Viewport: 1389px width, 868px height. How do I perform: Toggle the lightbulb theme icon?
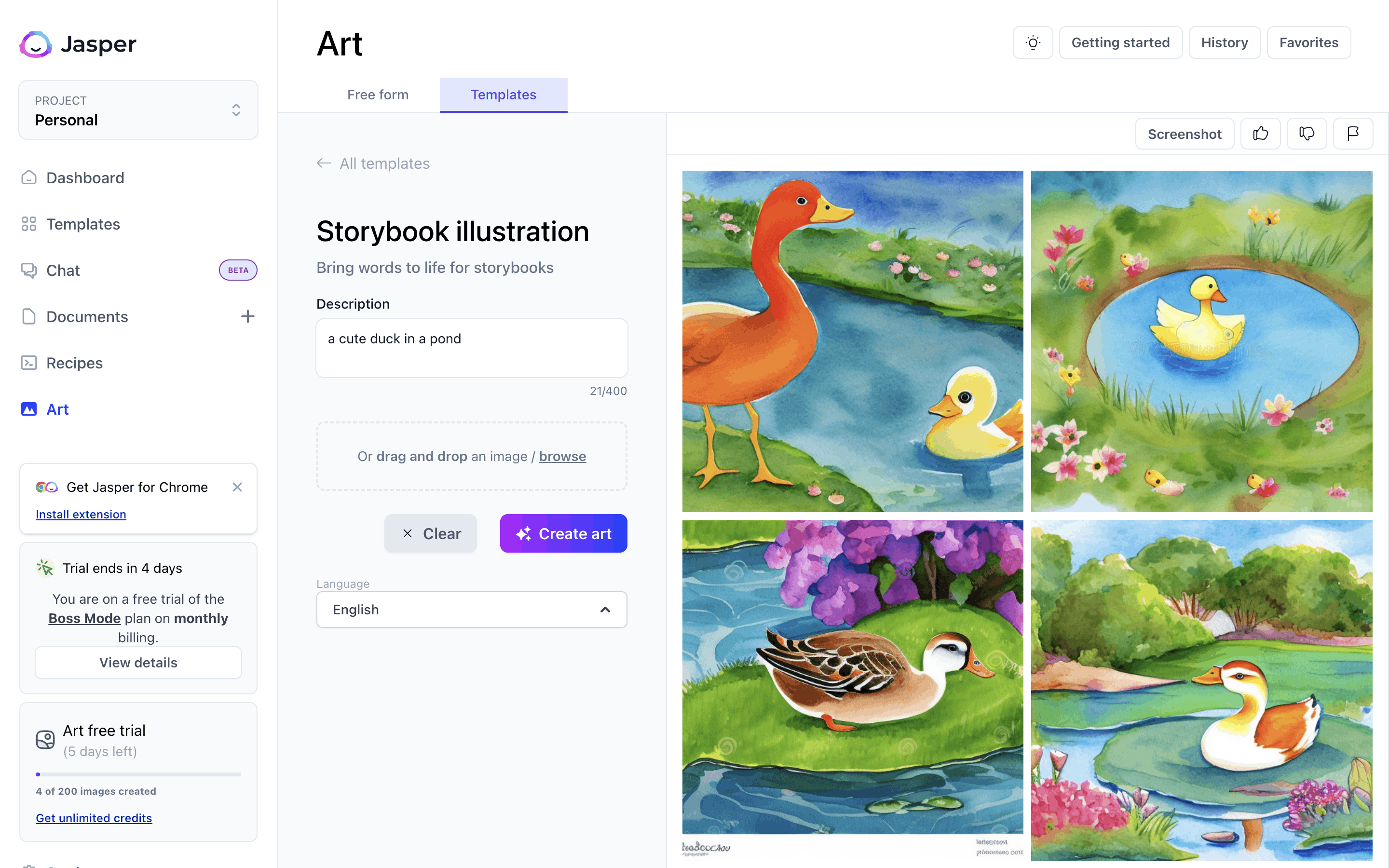click(1033, 42)
